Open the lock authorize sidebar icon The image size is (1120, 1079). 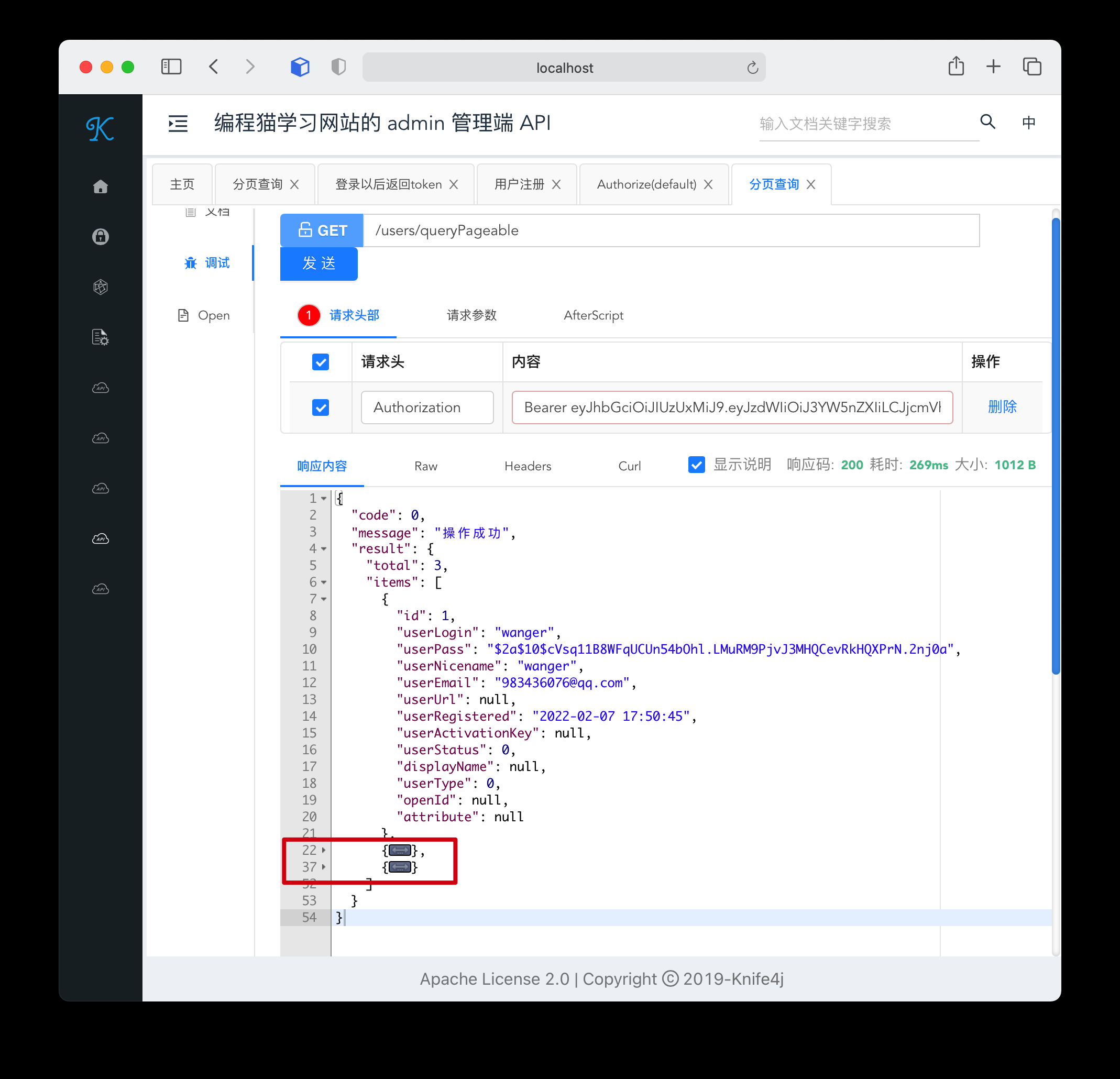point(101,237)
